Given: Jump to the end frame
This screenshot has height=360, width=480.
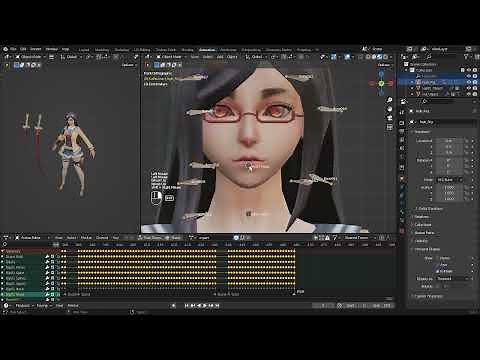Looking at the screenshot, I should pyautogui.click(x=217, y=305).
